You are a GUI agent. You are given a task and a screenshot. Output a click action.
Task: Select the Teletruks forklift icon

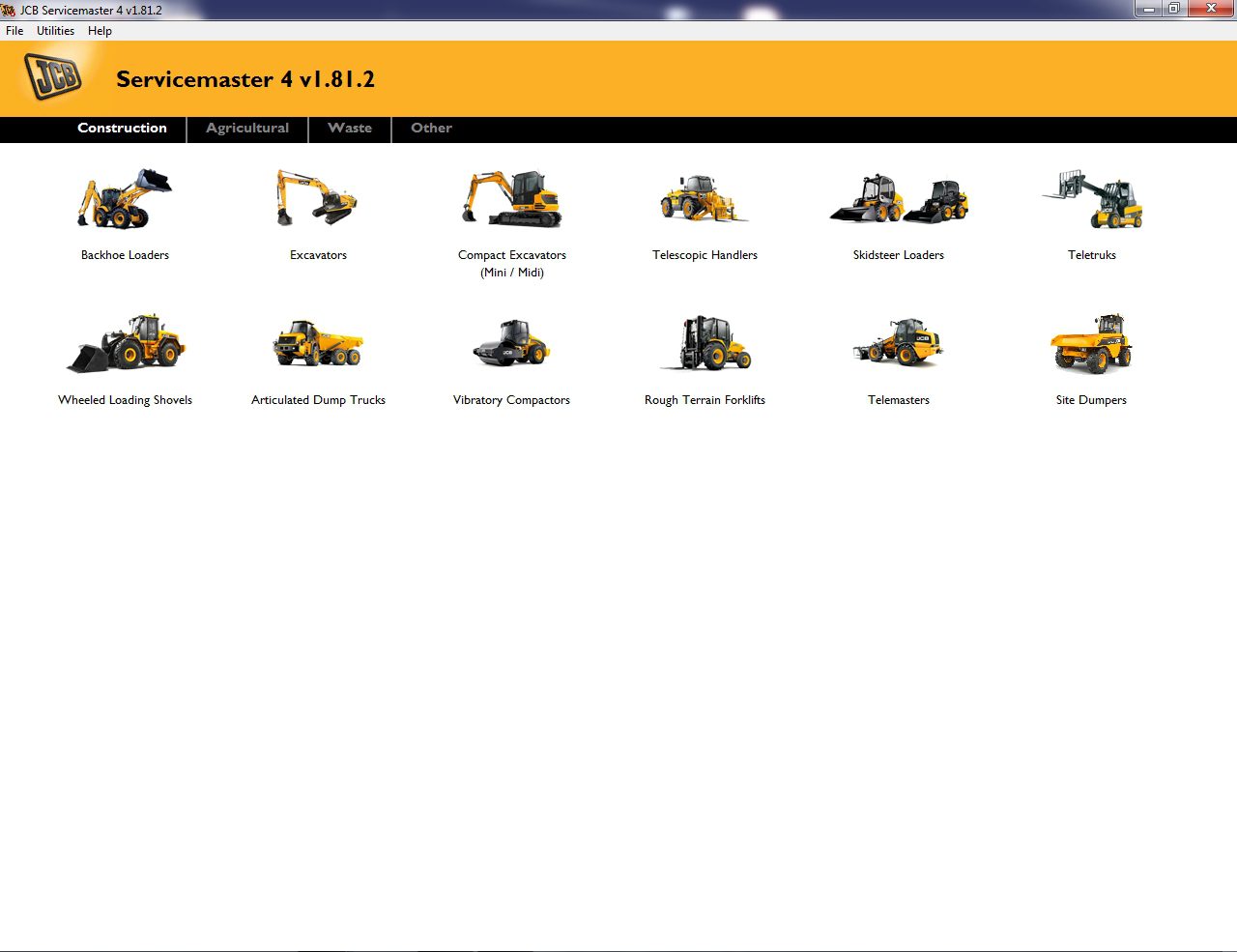pyautogui.click(x=1092, y=199)
